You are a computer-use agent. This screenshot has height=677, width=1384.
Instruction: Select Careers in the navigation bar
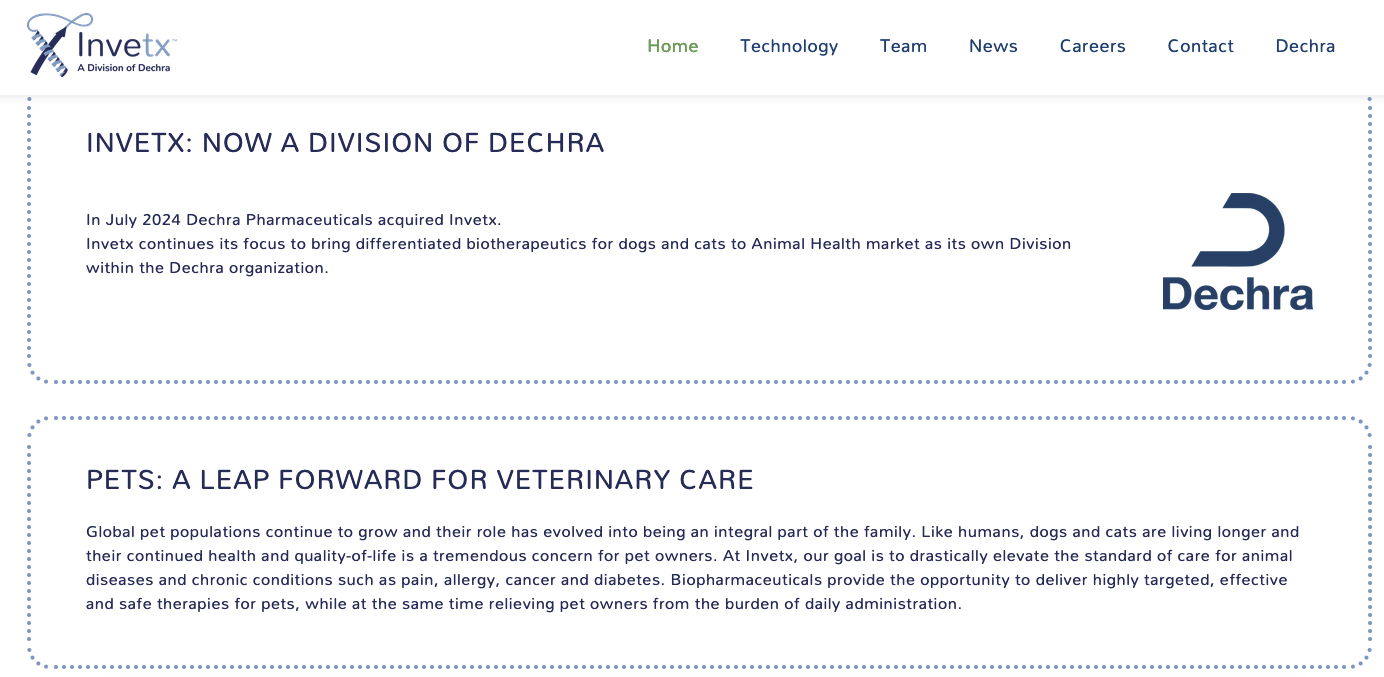[1092, 46]
